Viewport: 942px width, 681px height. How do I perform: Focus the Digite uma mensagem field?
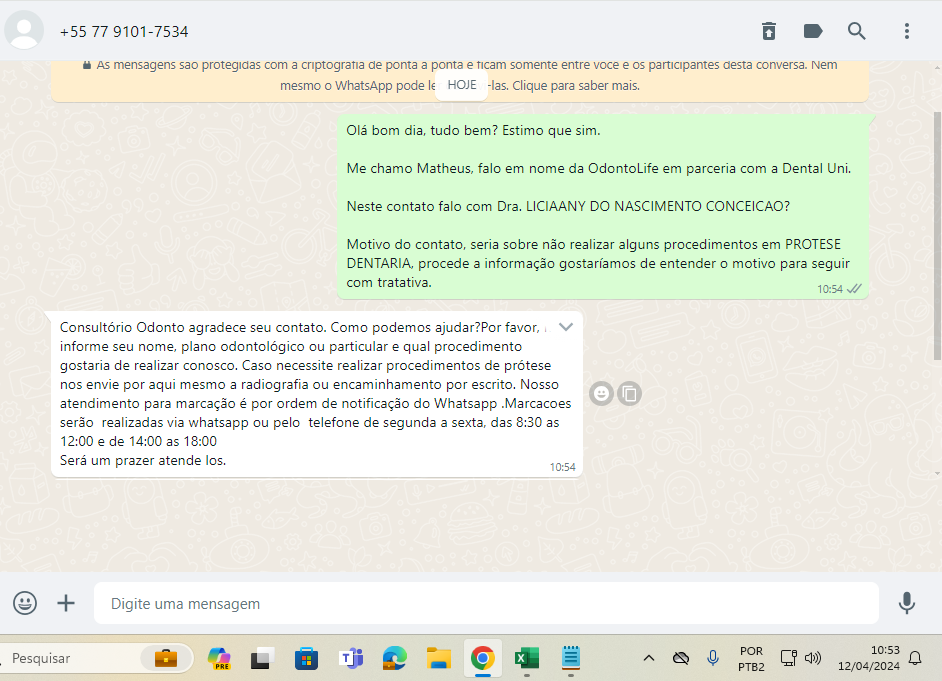coord(486,603)
